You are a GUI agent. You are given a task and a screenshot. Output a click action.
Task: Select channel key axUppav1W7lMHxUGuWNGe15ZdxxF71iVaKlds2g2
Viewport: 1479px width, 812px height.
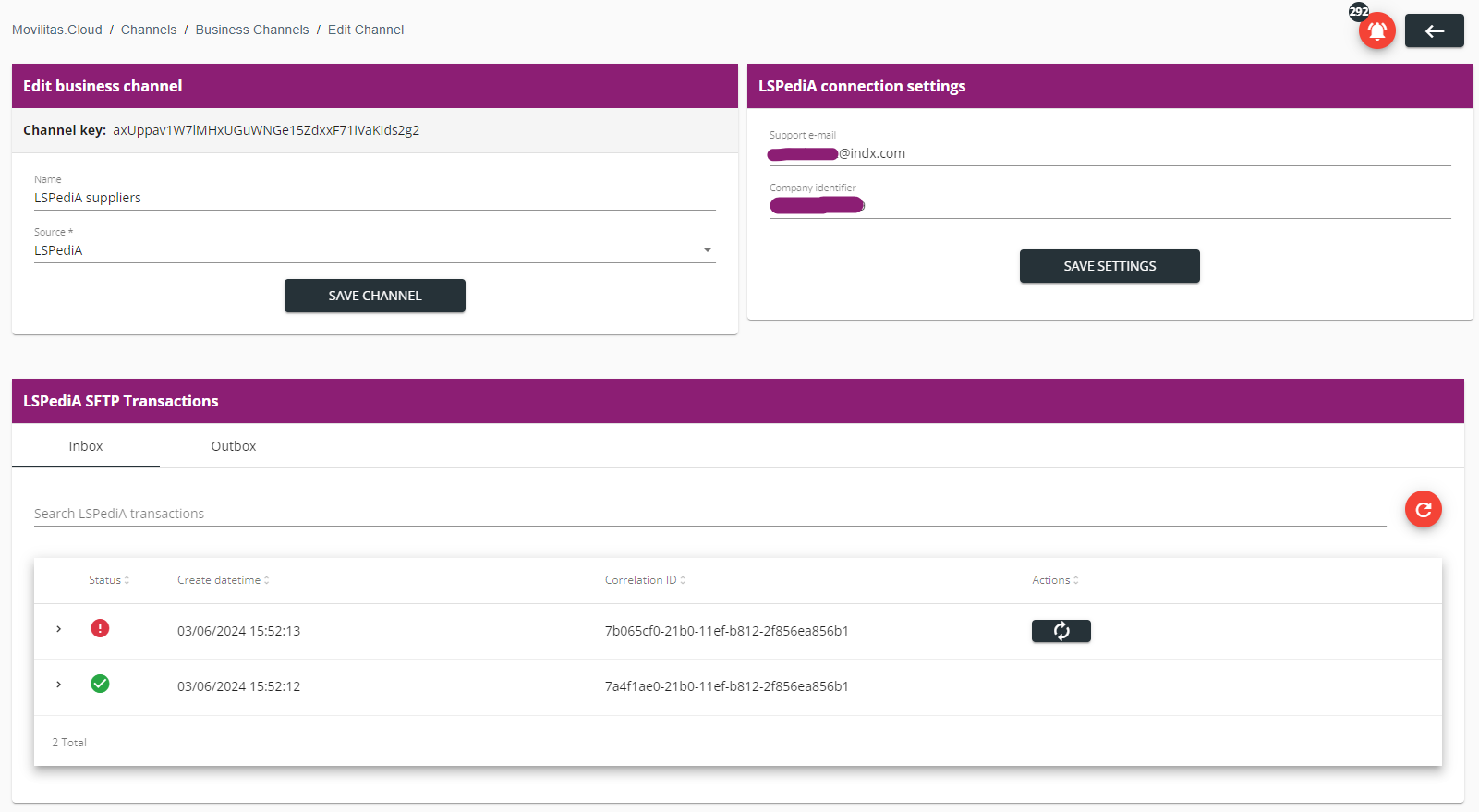click(266, 130)
